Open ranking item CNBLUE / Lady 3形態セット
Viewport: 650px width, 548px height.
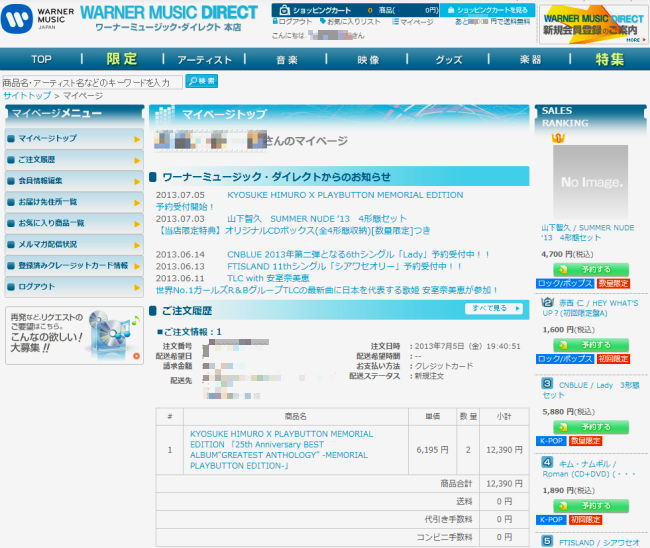point(591,390)
